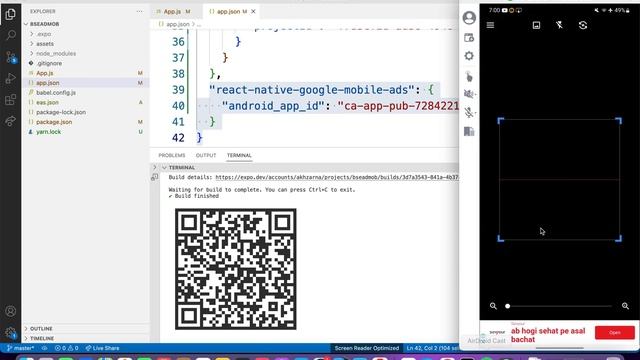Screen dimensions: 640x360
Task: Select the app.json editor tab
Action: tap(229, 11)
